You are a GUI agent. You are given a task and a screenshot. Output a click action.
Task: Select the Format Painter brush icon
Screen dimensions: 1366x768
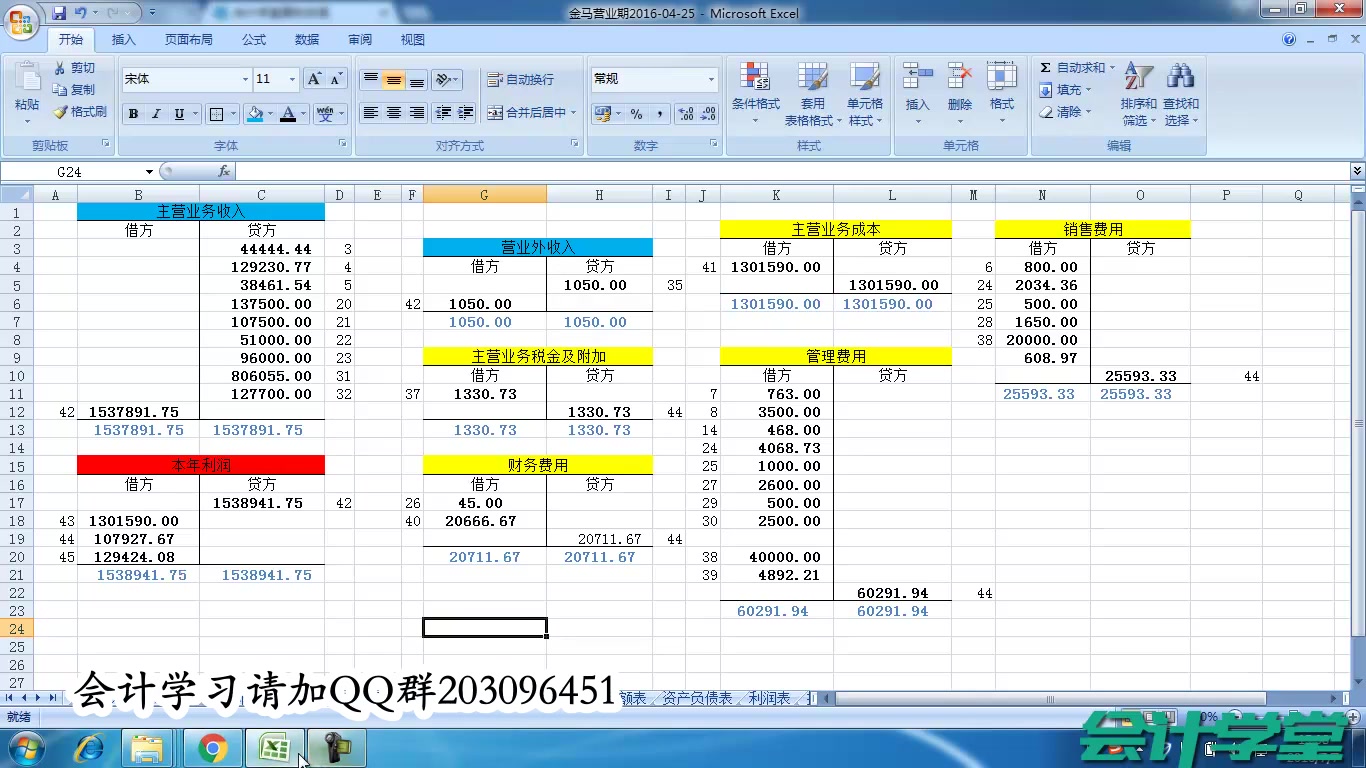[60, 112]
